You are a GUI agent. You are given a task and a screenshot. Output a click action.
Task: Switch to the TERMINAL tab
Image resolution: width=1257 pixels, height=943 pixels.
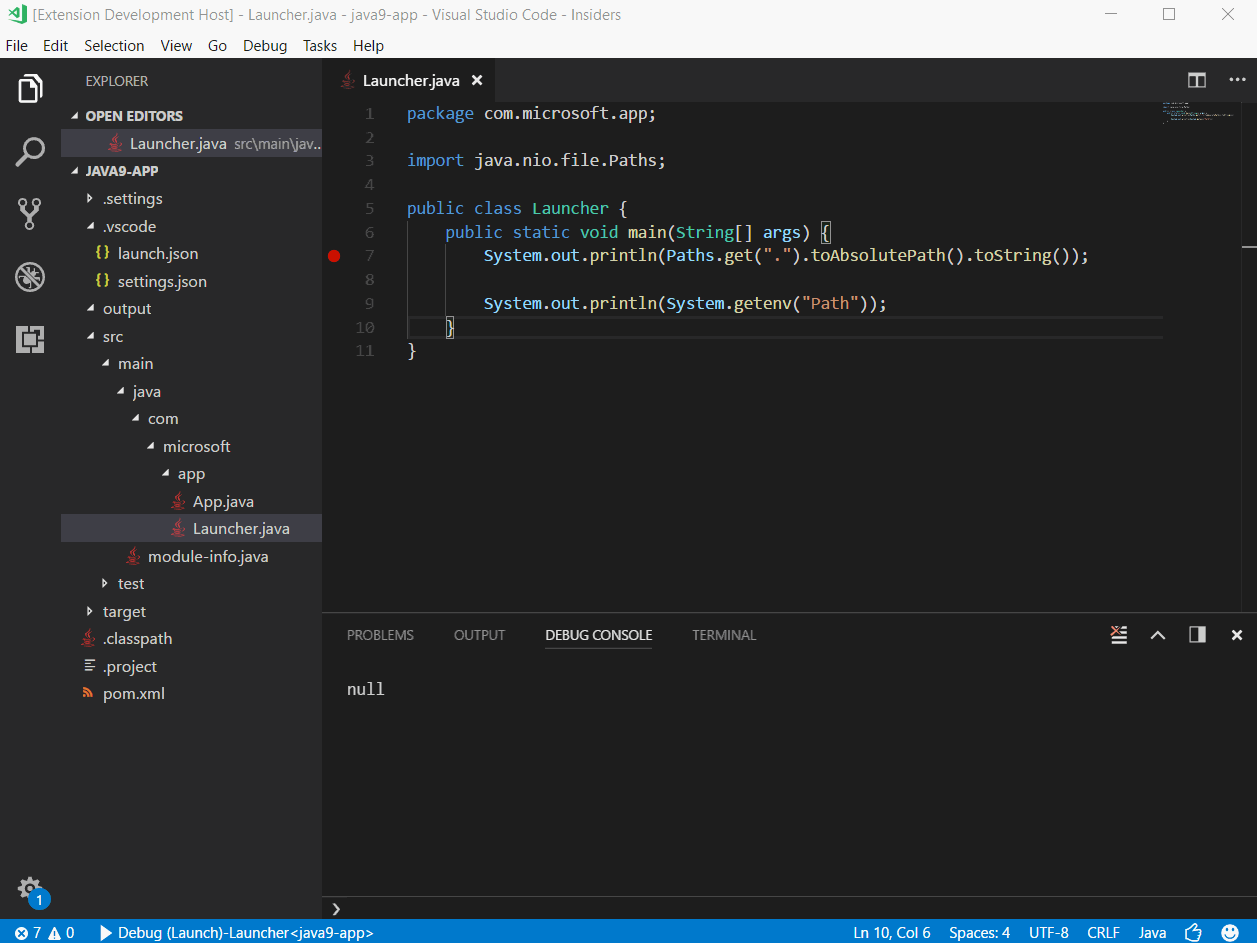(x=723, y=635)
